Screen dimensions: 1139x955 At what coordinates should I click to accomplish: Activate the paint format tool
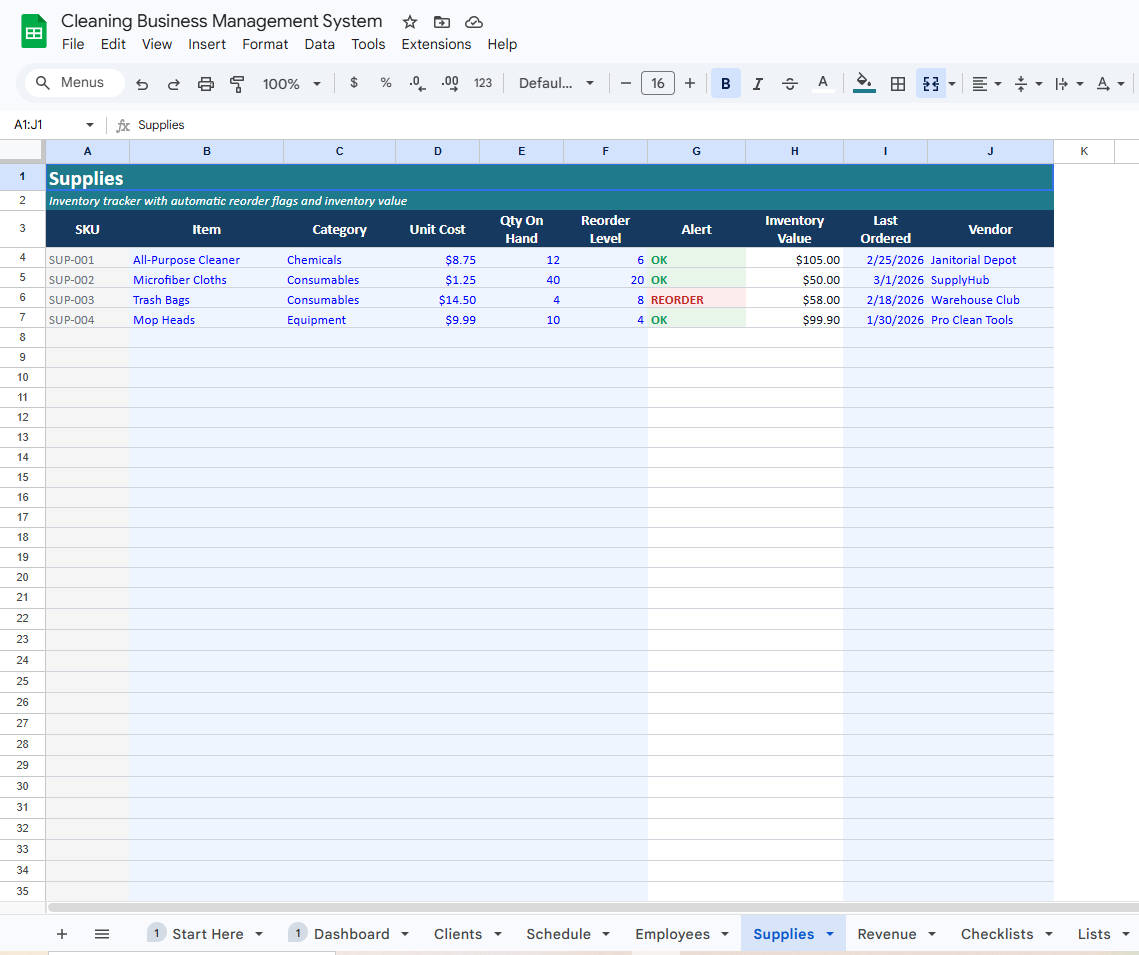237,84
